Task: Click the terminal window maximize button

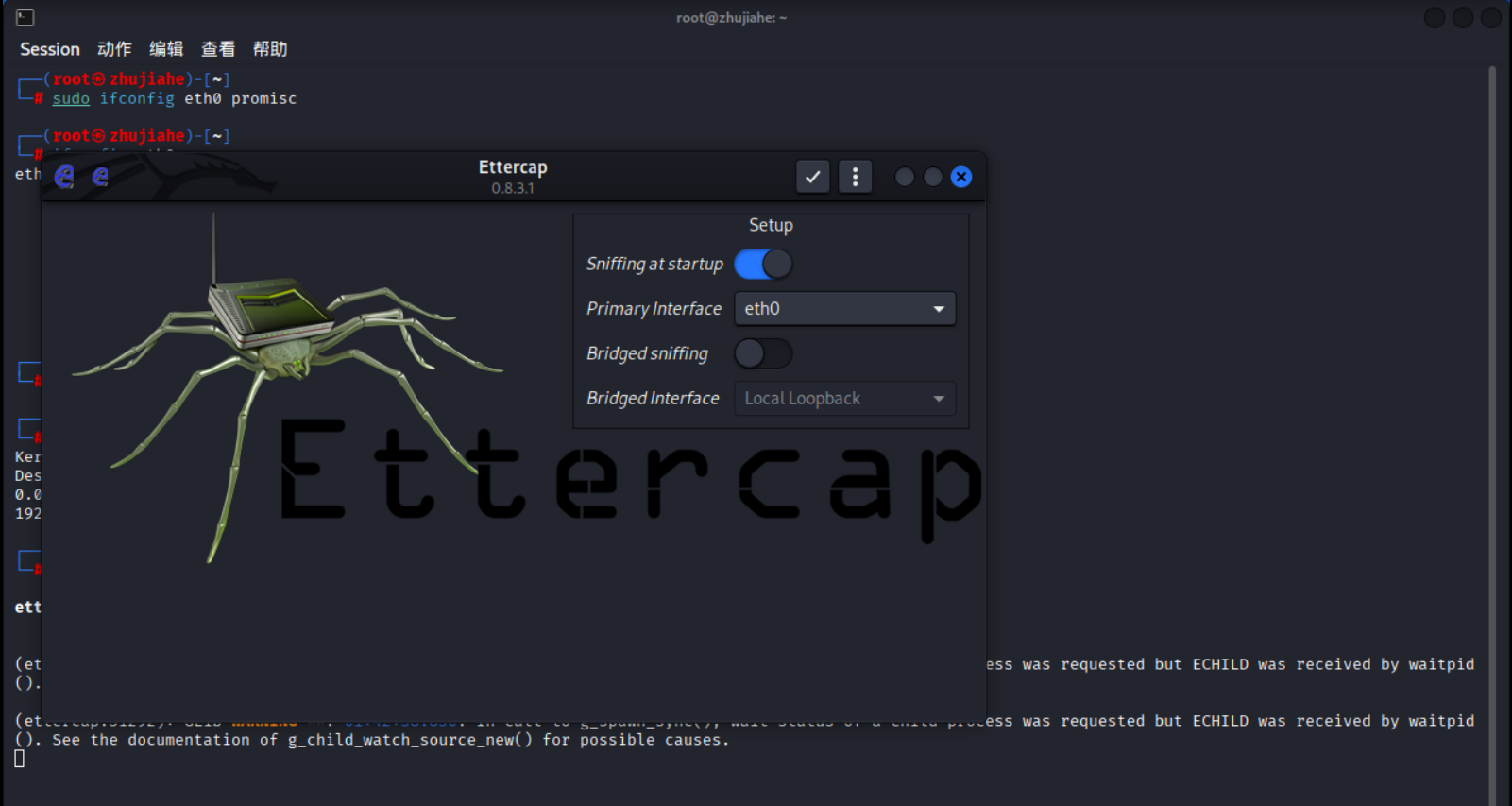Action: click(1463, 17)
